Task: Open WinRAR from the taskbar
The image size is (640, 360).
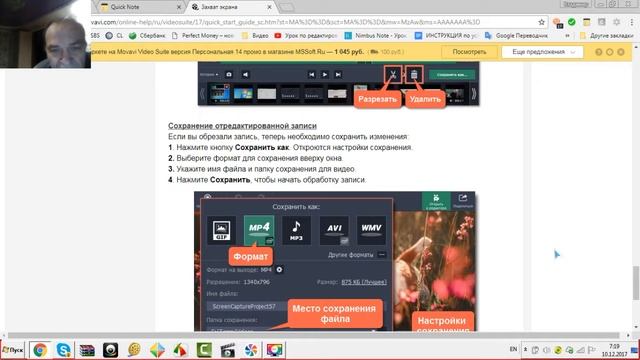Action: pyautogui.click(x=87, y=350)
